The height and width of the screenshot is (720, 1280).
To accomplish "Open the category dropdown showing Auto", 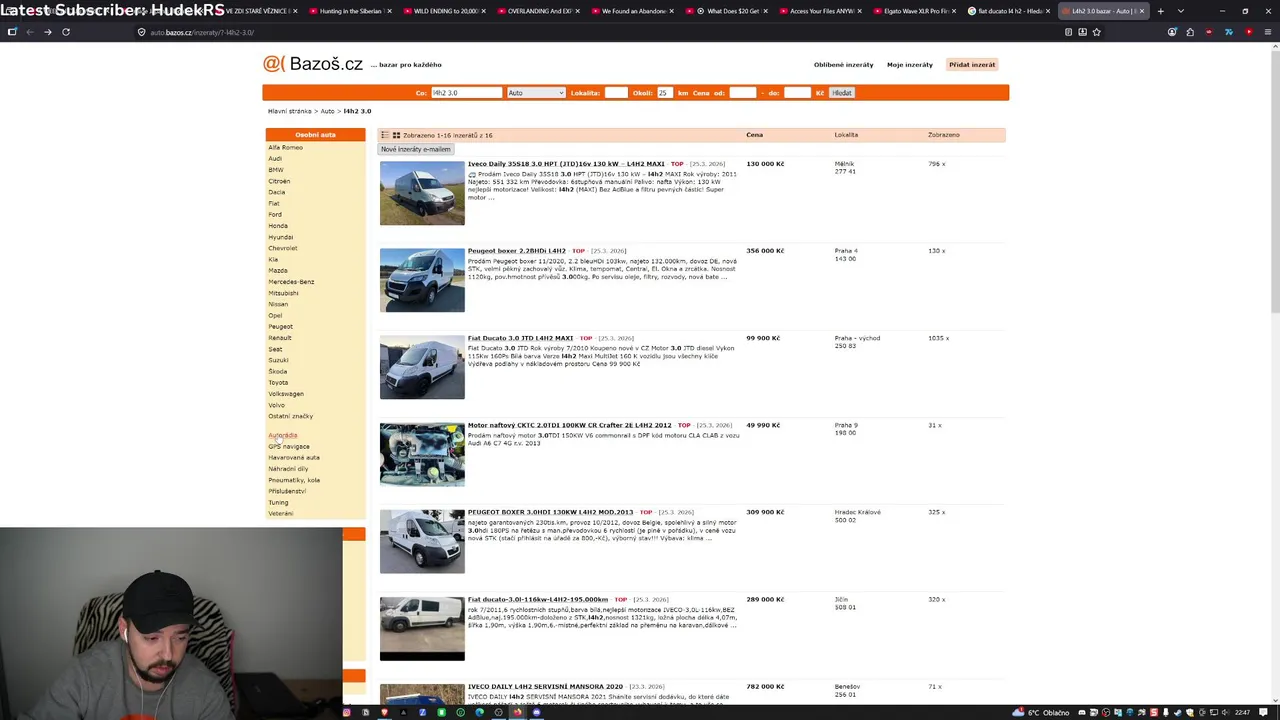I will pos(536,93).
